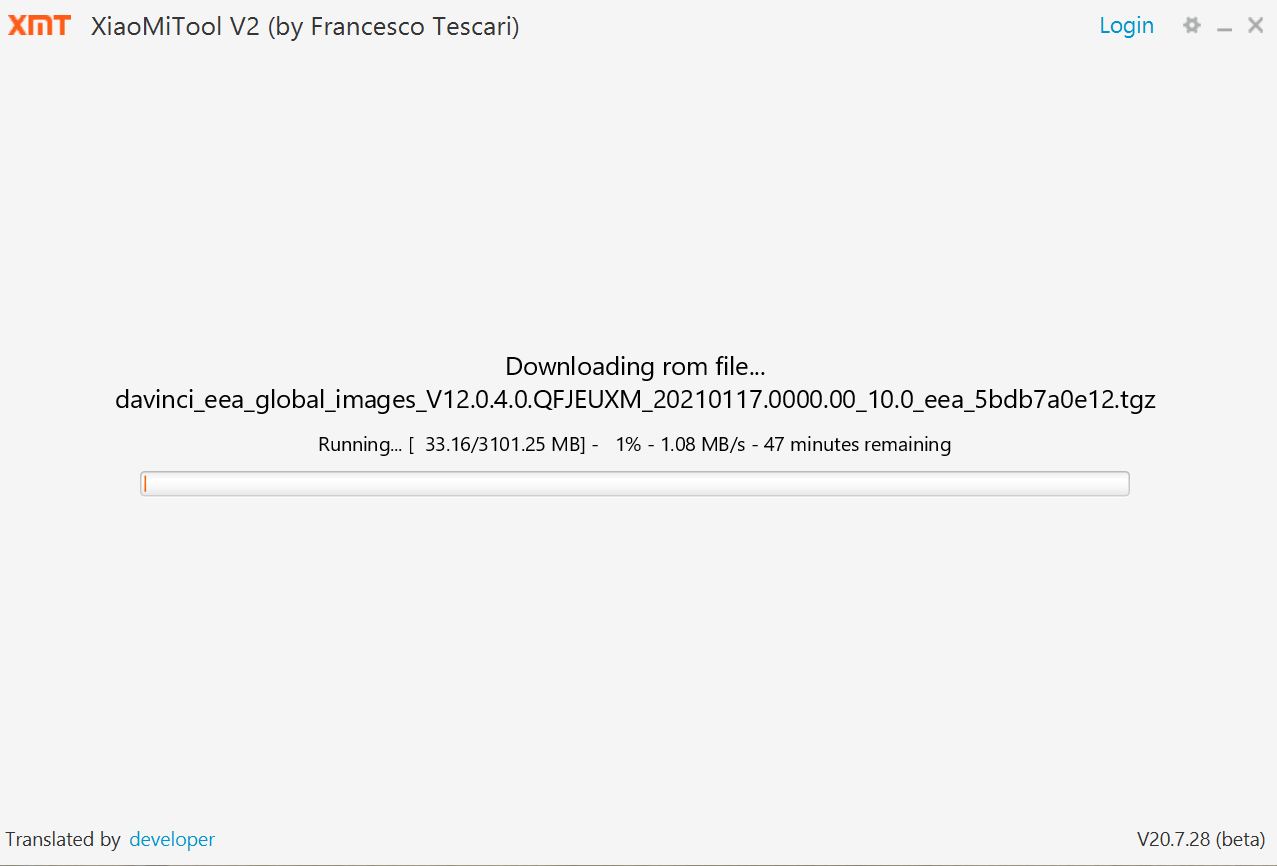Click the Translated by label
Screen dimensions: 1277x866
point(63,839)
